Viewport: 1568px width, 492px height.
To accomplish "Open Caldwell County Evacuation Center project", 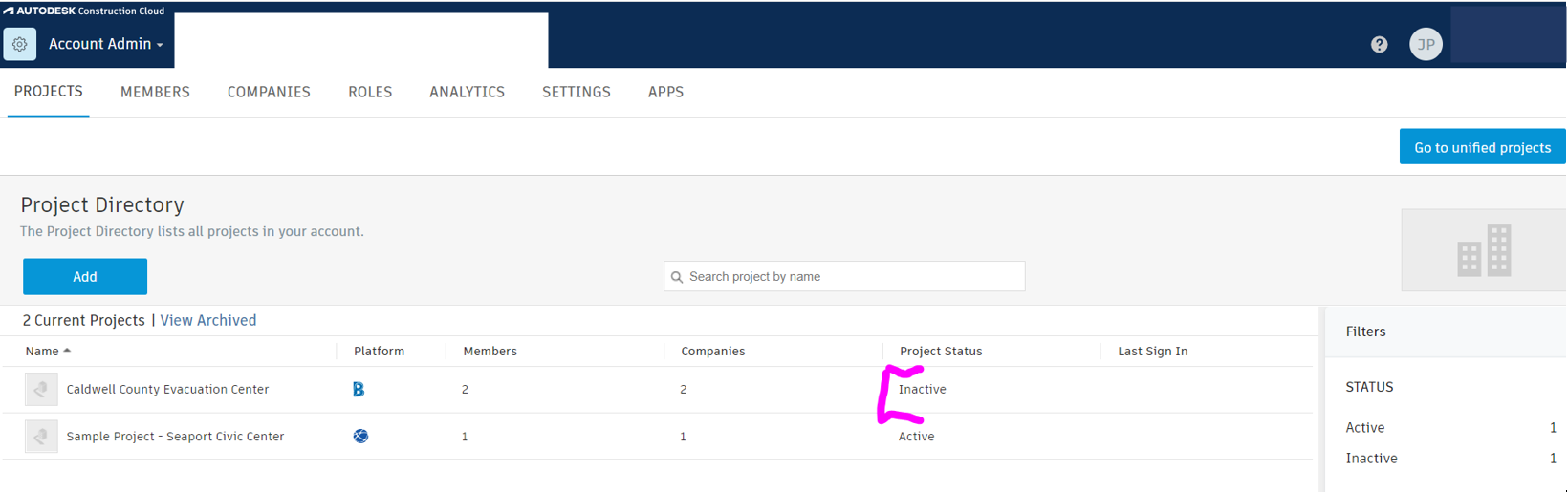I will coord(167,389).
